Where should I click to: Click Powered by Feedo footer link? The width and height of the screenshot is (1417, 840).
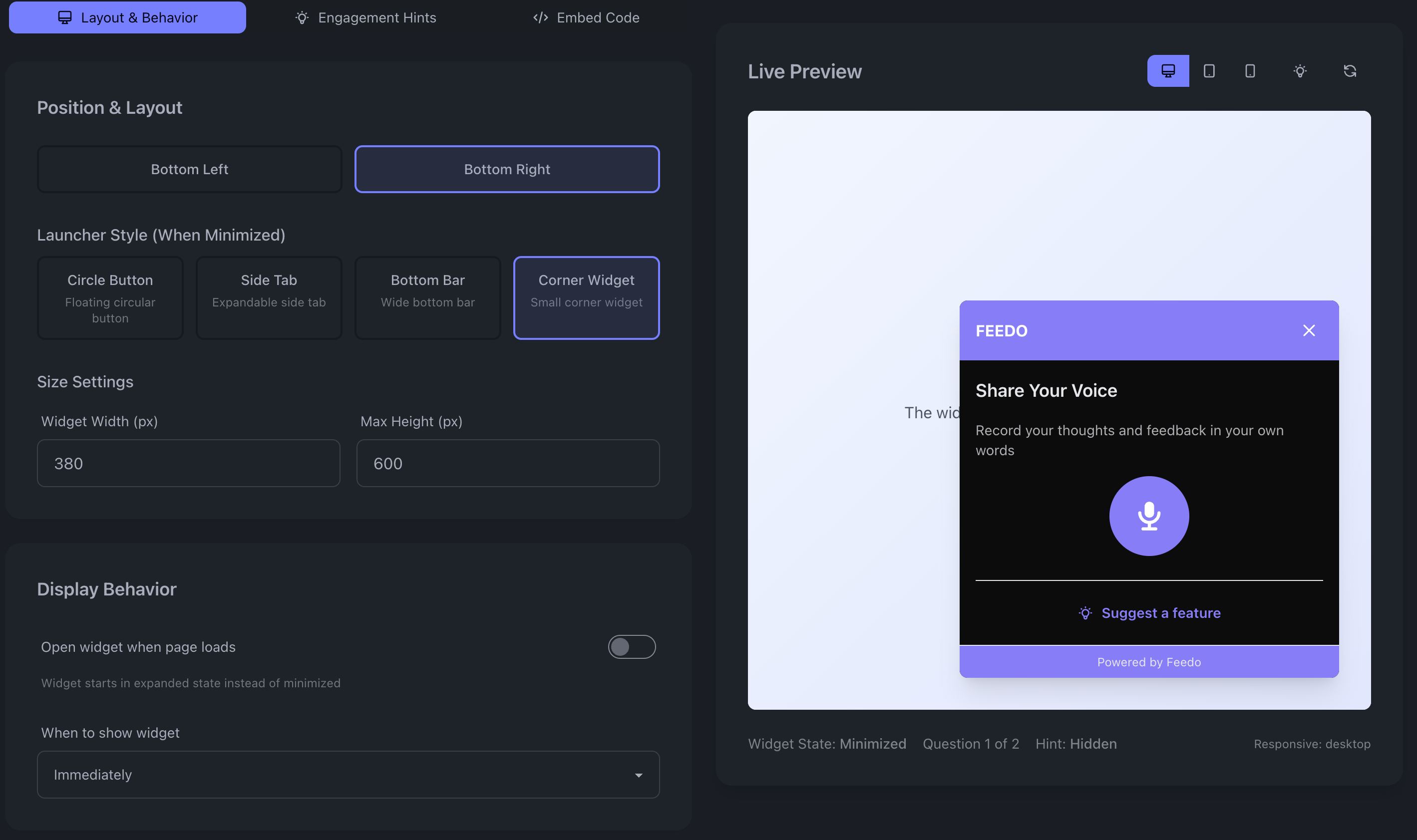click(1149, 662)
